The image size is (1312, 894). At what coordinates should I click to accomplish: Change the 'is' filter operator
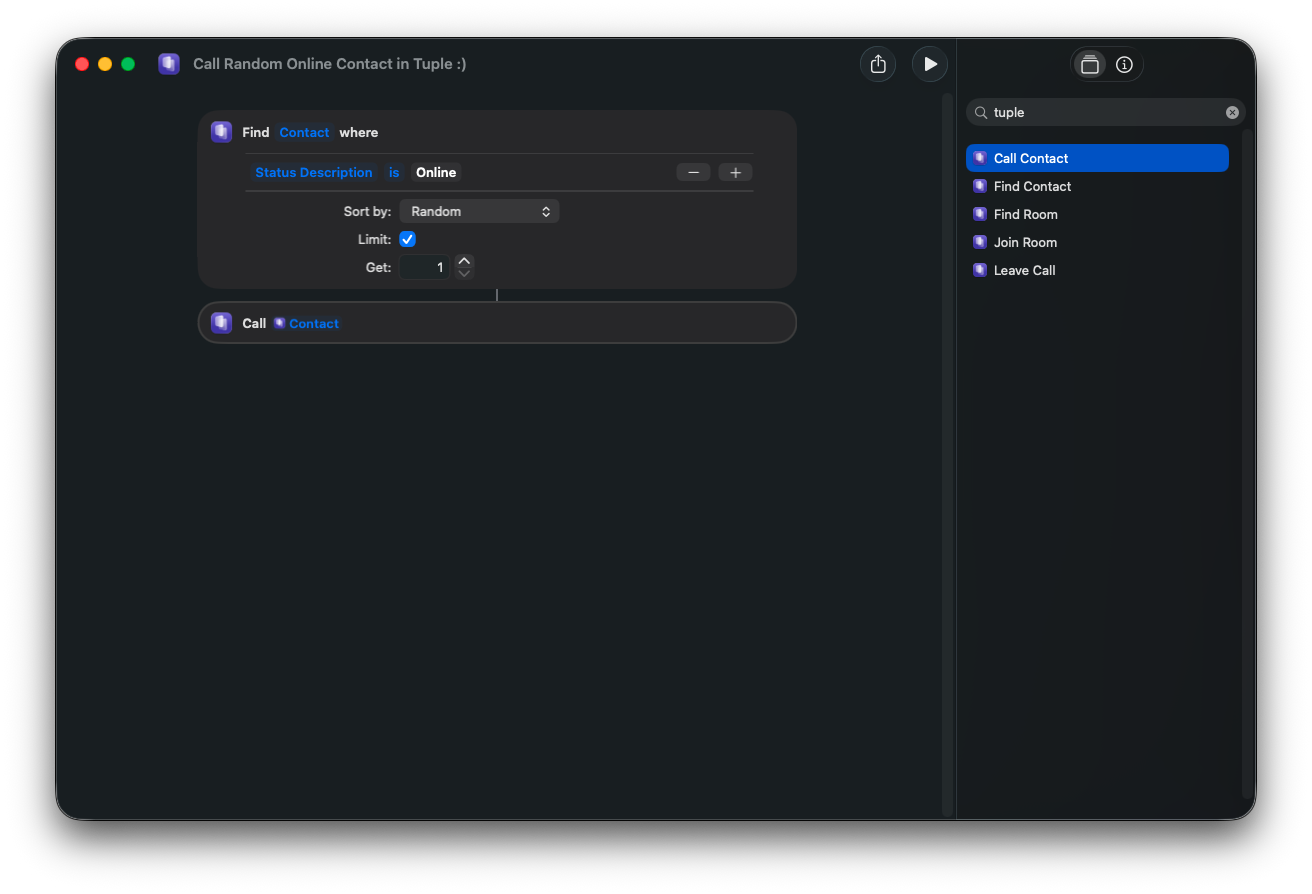pos(394,172)
